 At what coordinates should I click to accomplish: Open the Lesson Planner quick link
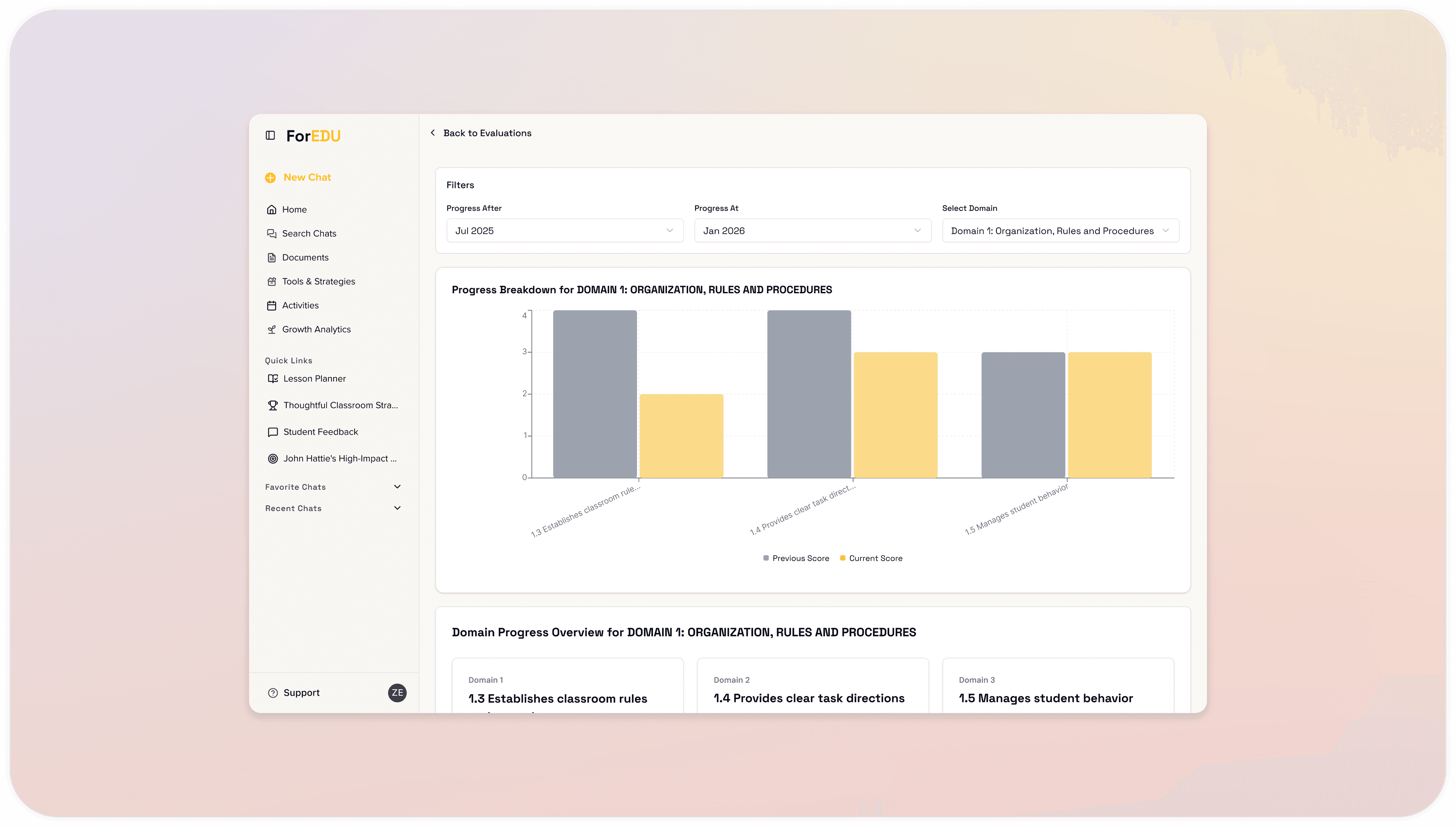pyautogui.click(x=314, y=378)
